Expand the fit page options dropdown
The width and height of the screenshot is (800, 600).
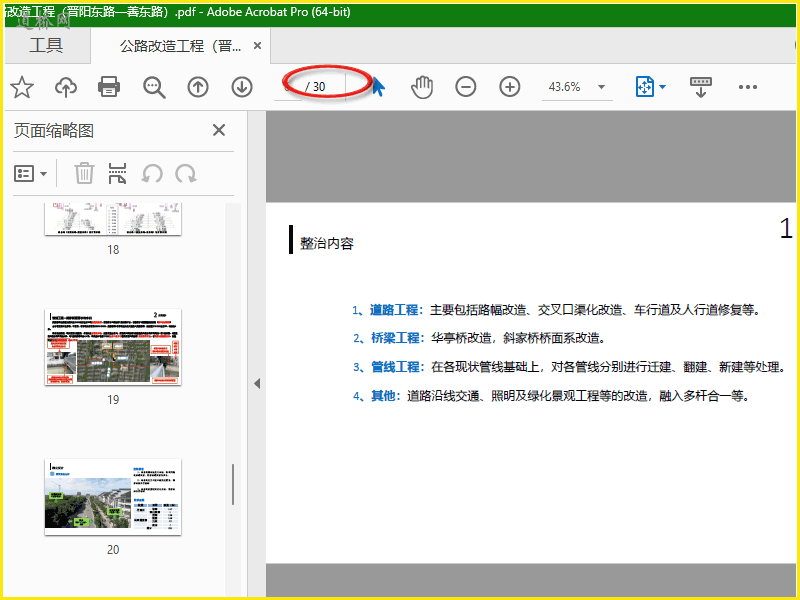coord(663,87)
